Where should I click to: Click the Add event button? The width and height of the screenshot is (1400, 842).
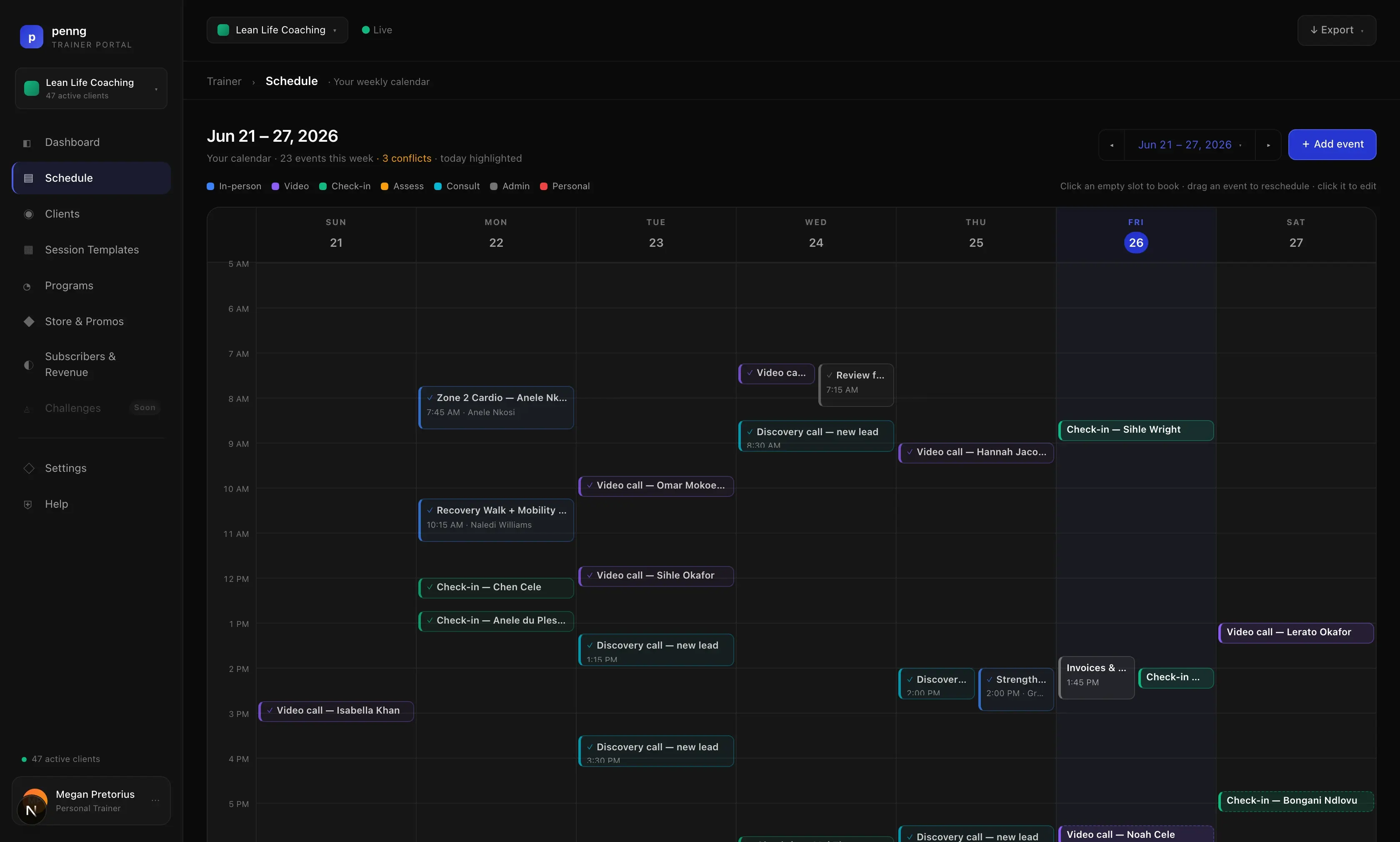pyautogui.click(x=1332, y=145)
